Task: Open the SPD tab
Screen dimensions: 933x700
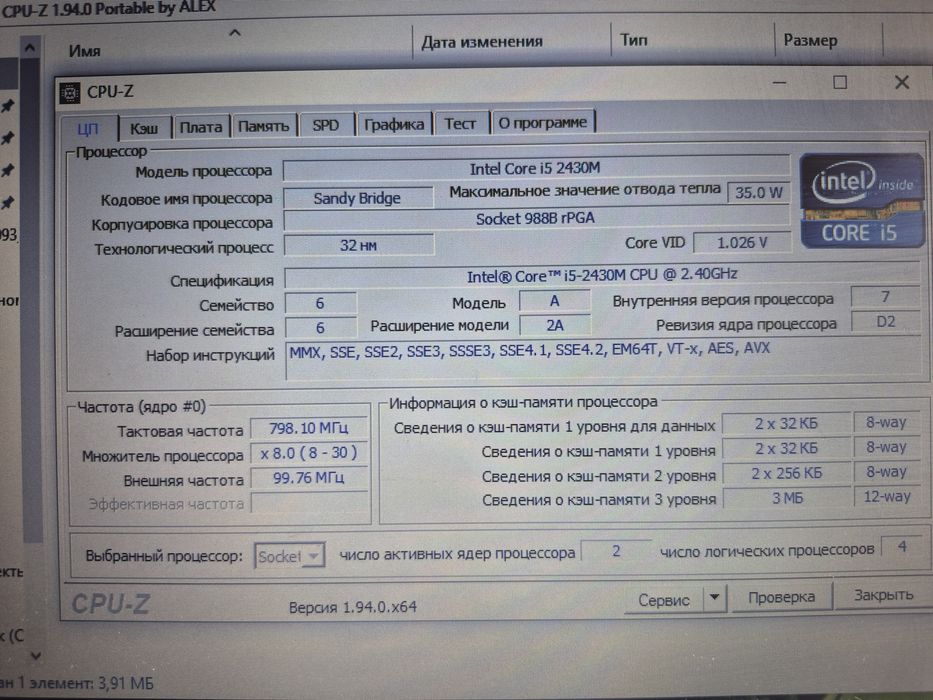Action: 326,125
